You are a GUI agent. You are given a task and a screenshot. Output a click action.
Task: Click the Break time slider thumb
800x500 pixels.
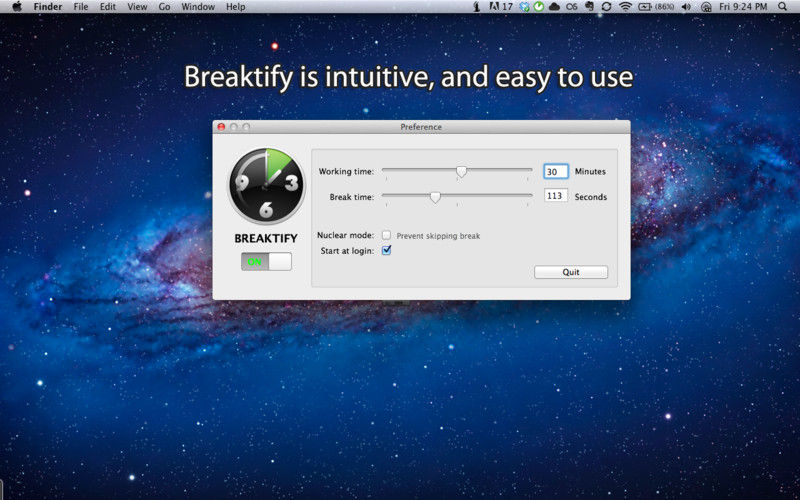click(x=435, y=197)
